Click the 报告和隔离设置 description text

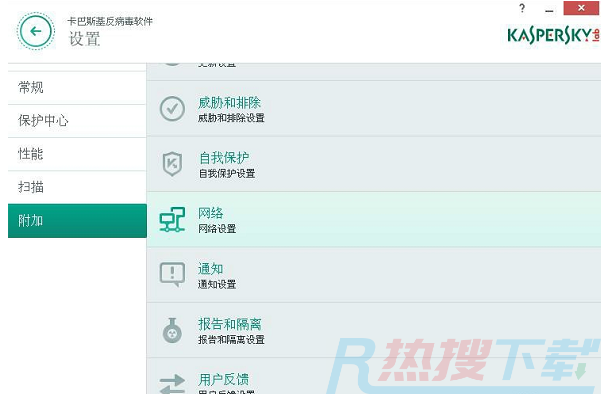[x=231, y=340]
